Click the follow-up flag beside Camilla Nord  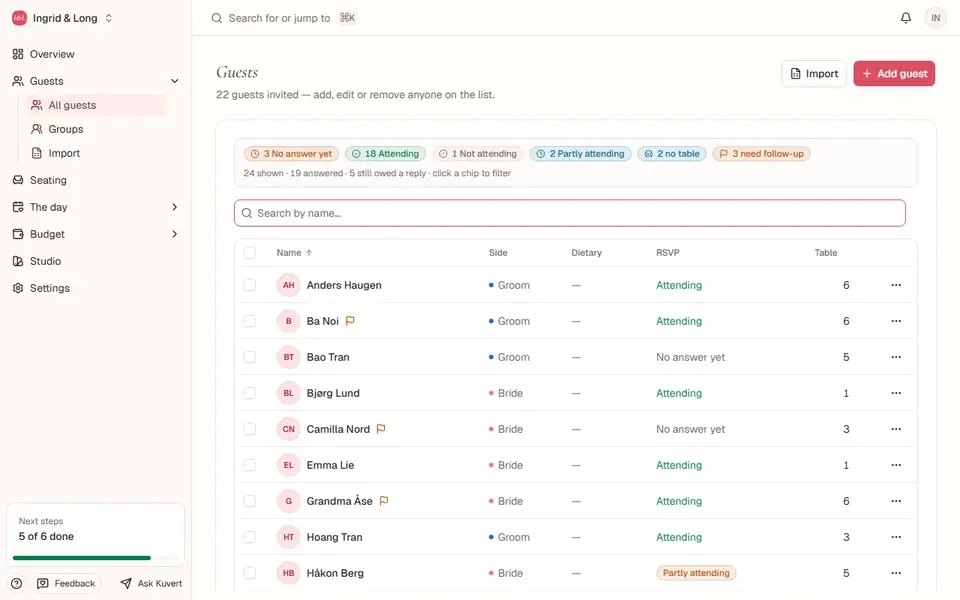click(x=381, y=429)
